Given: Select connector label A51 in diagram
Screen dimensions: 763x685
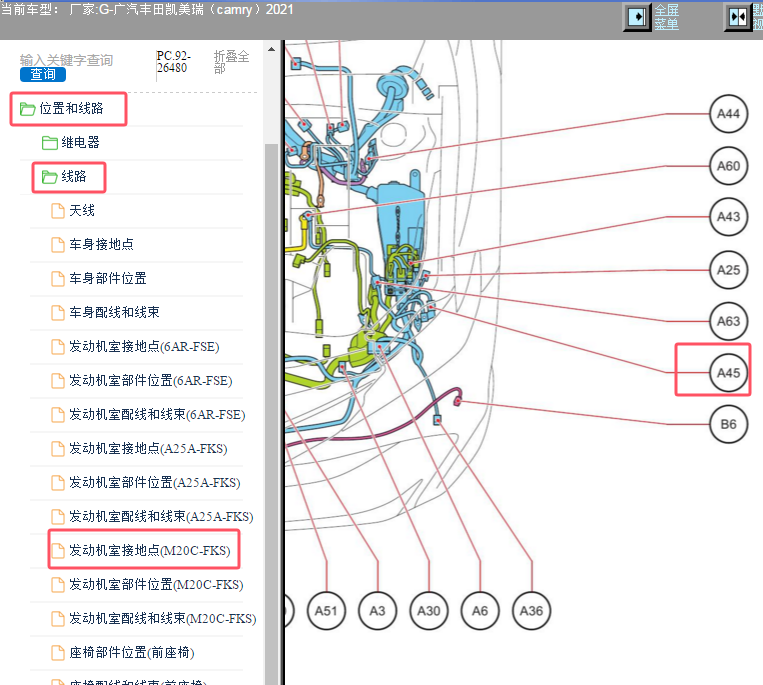Looking at the screenshot, I should click(326, 611).
